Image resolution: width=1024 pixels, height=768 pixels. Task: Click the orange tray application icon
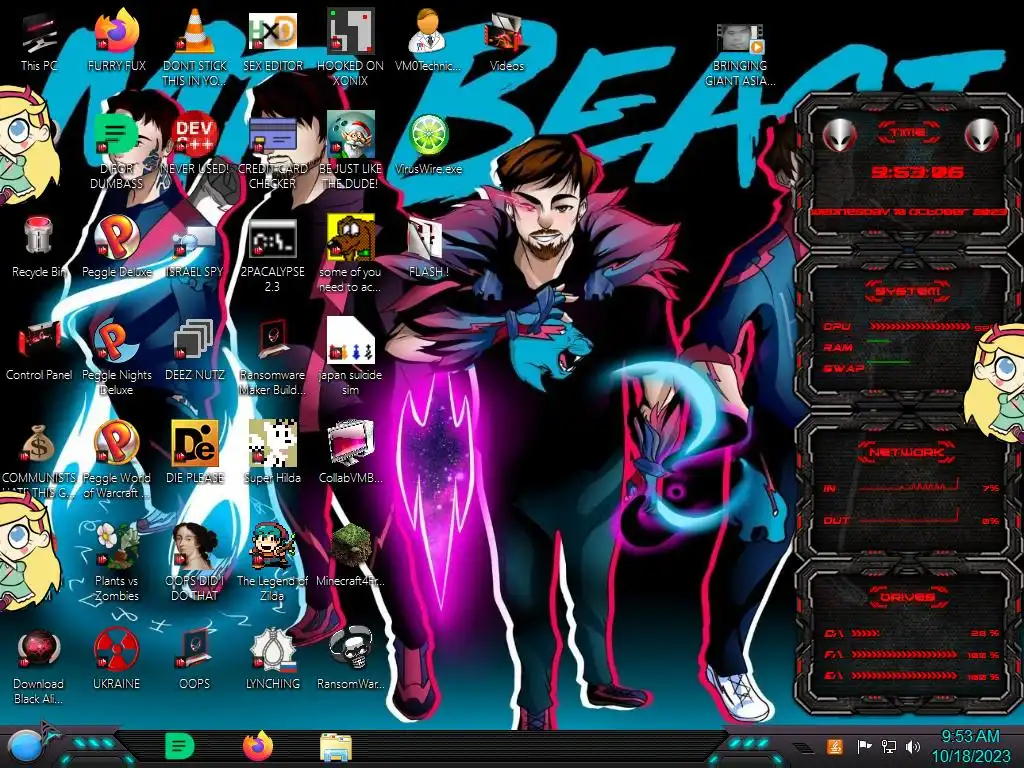tap(835, 746)
